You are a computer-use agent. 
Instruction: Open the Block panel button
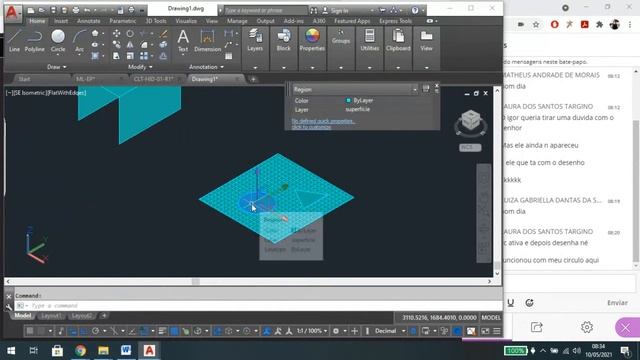(284, 40)
